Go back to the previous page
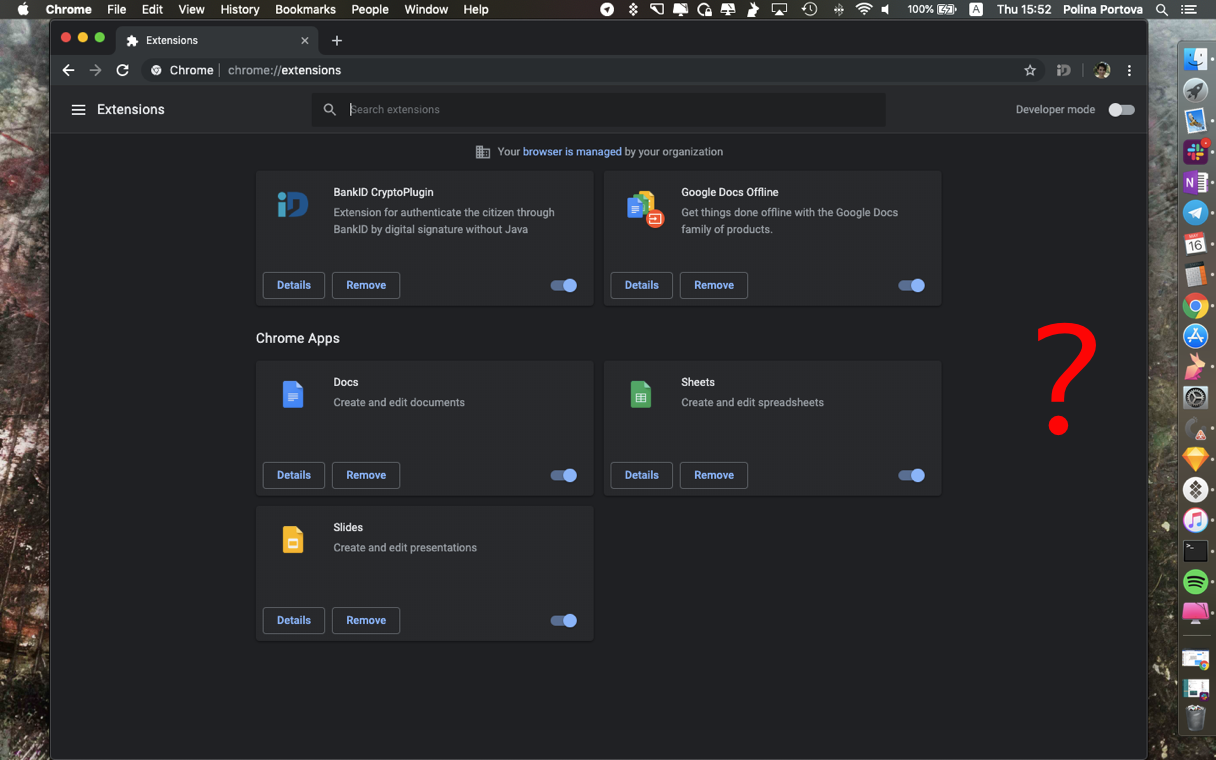 (68, 70)
